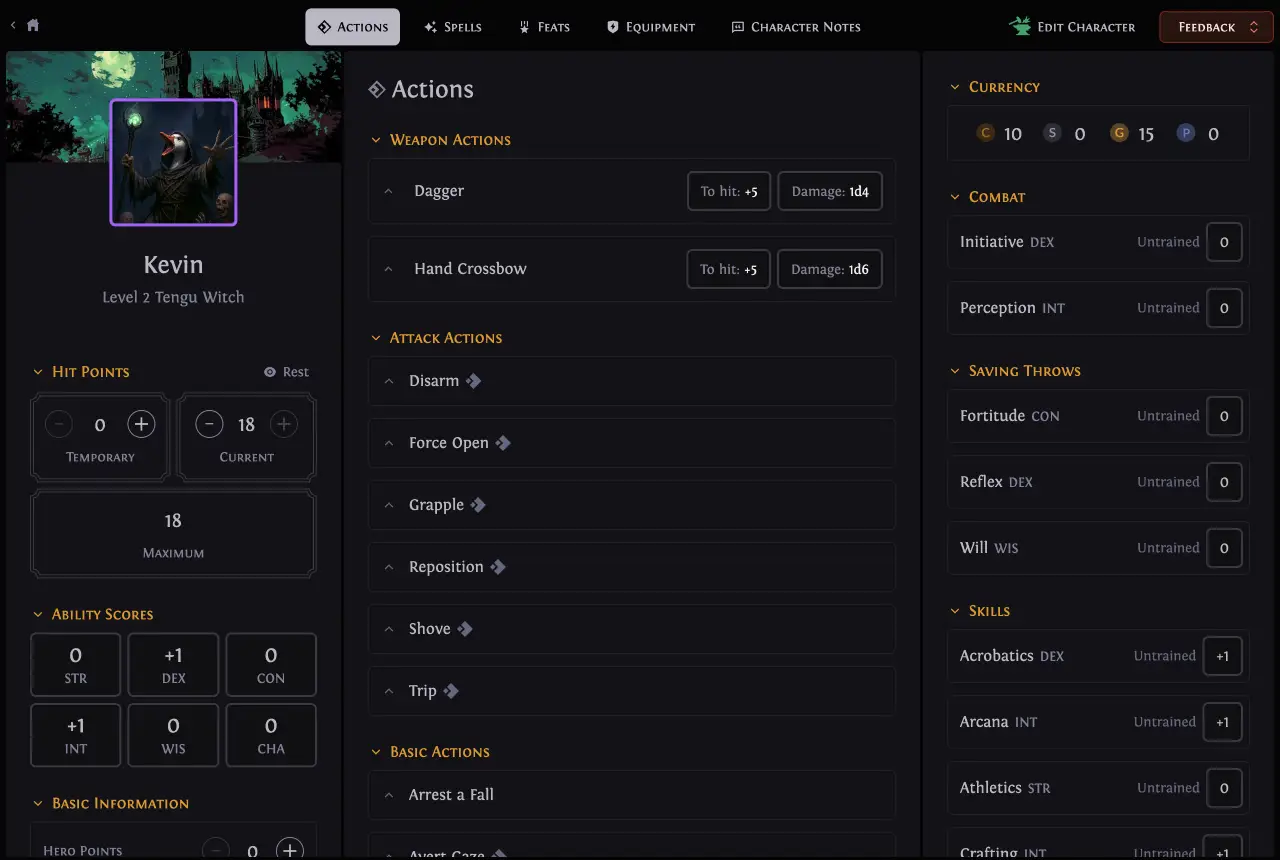This screenshot has width=1280, height=860.
Task: Decrease current hit points with minus button
Action: [208, 425]
